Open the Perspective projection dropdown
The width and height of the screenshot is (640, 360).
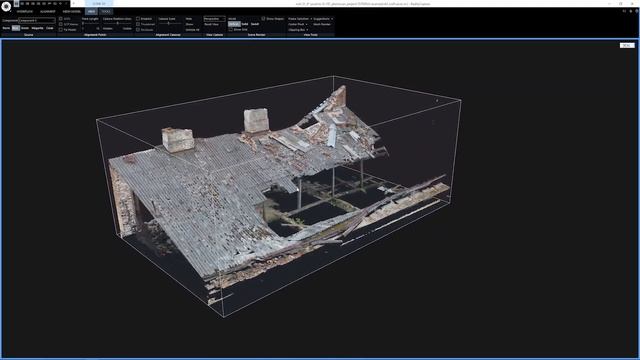point(214,19)
